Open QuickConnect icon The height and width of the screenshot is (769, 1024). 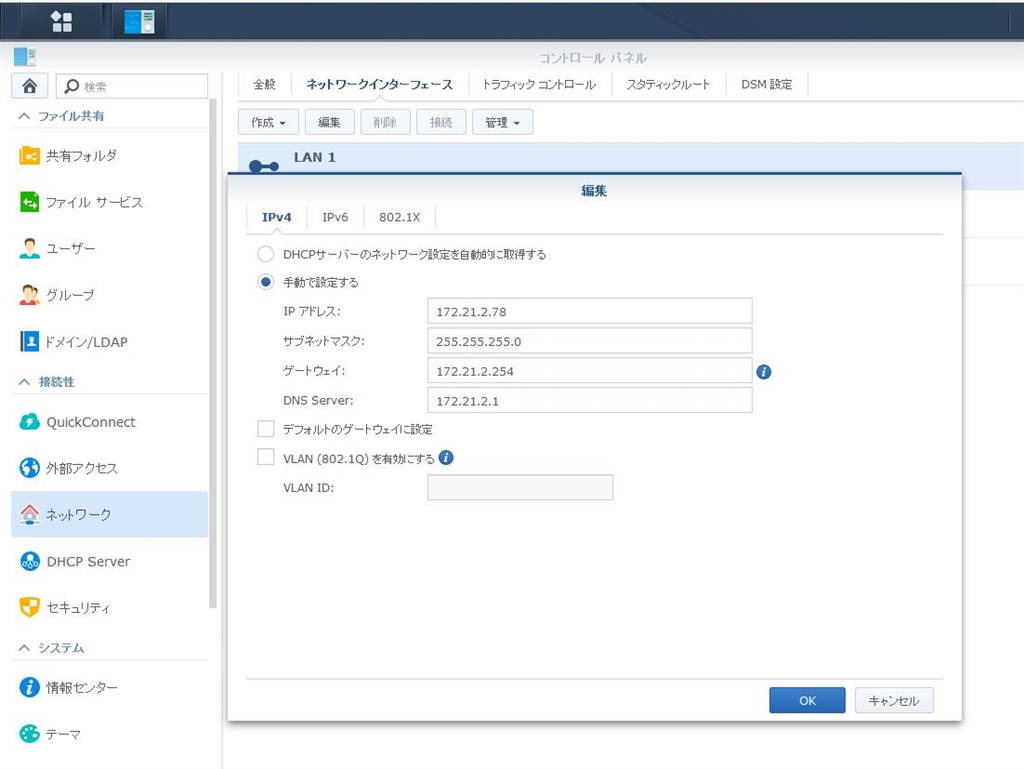29,422
